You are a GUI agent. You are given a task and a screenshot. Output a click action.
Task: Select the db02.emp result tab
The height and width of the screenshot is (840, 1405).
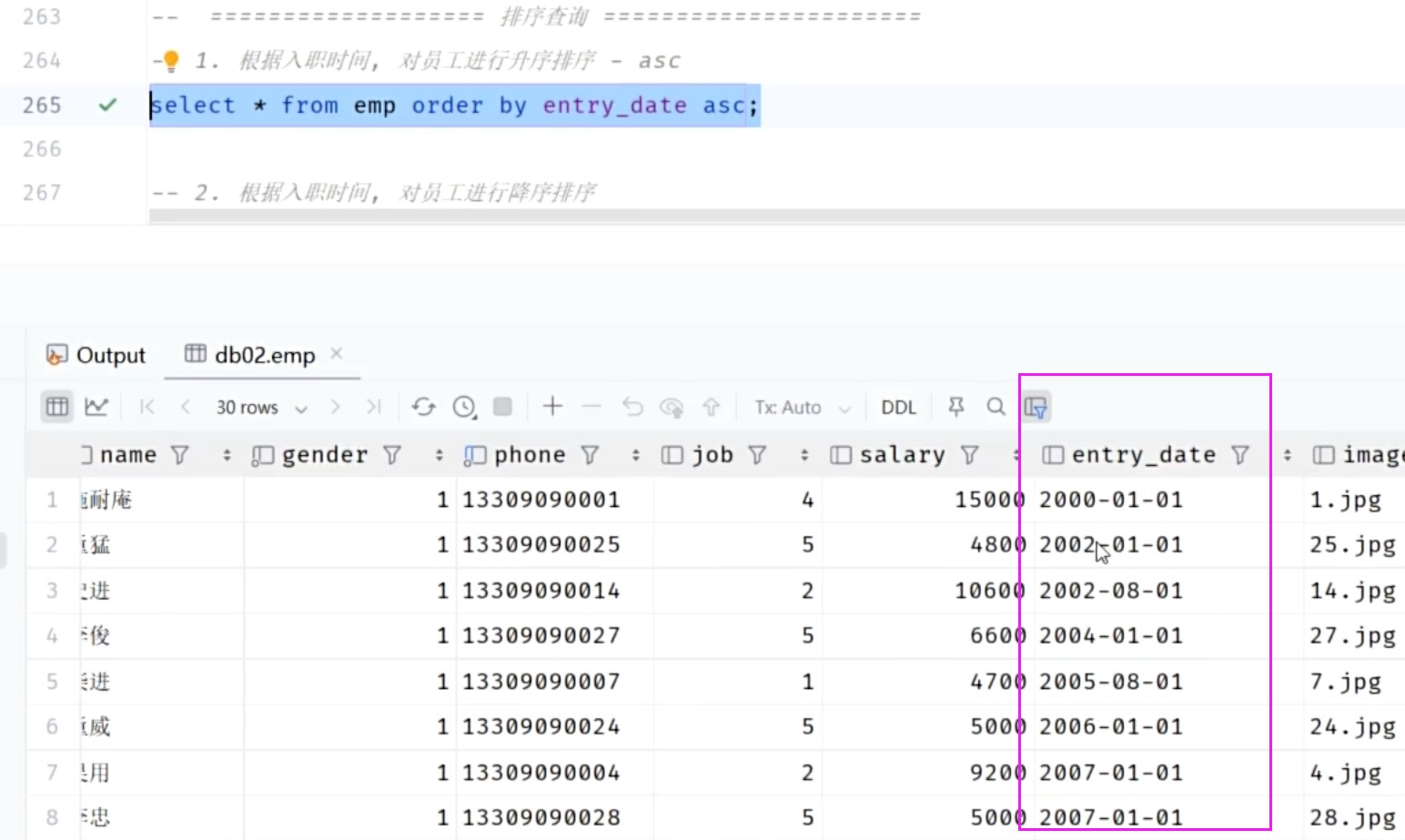click(x=264, y=355)
